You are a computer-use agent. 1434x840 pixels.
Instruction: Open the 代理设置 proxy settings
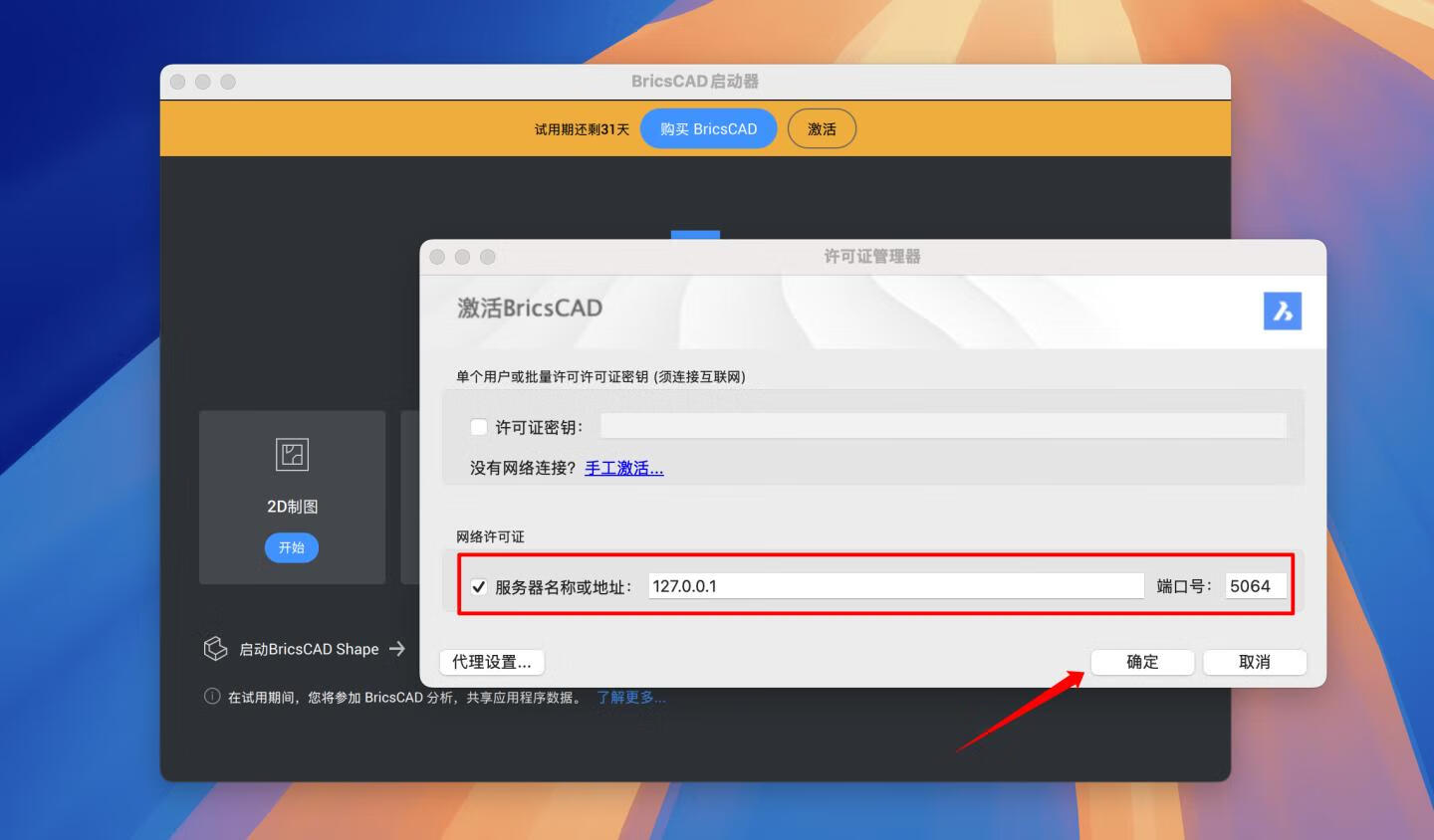492,662
